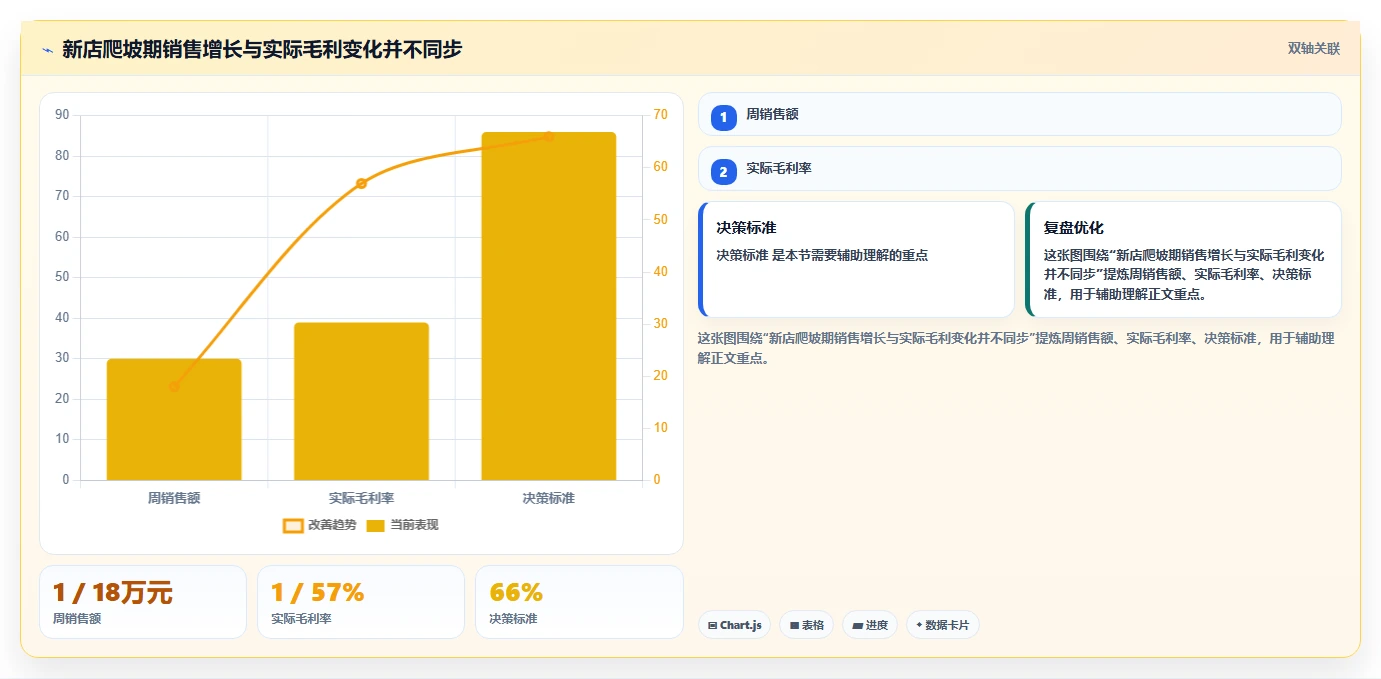1381x679 pixels.
Task: Click the text 决策标准 是本节需要辅助理解的重点
Action: click(x=822, y=255)
